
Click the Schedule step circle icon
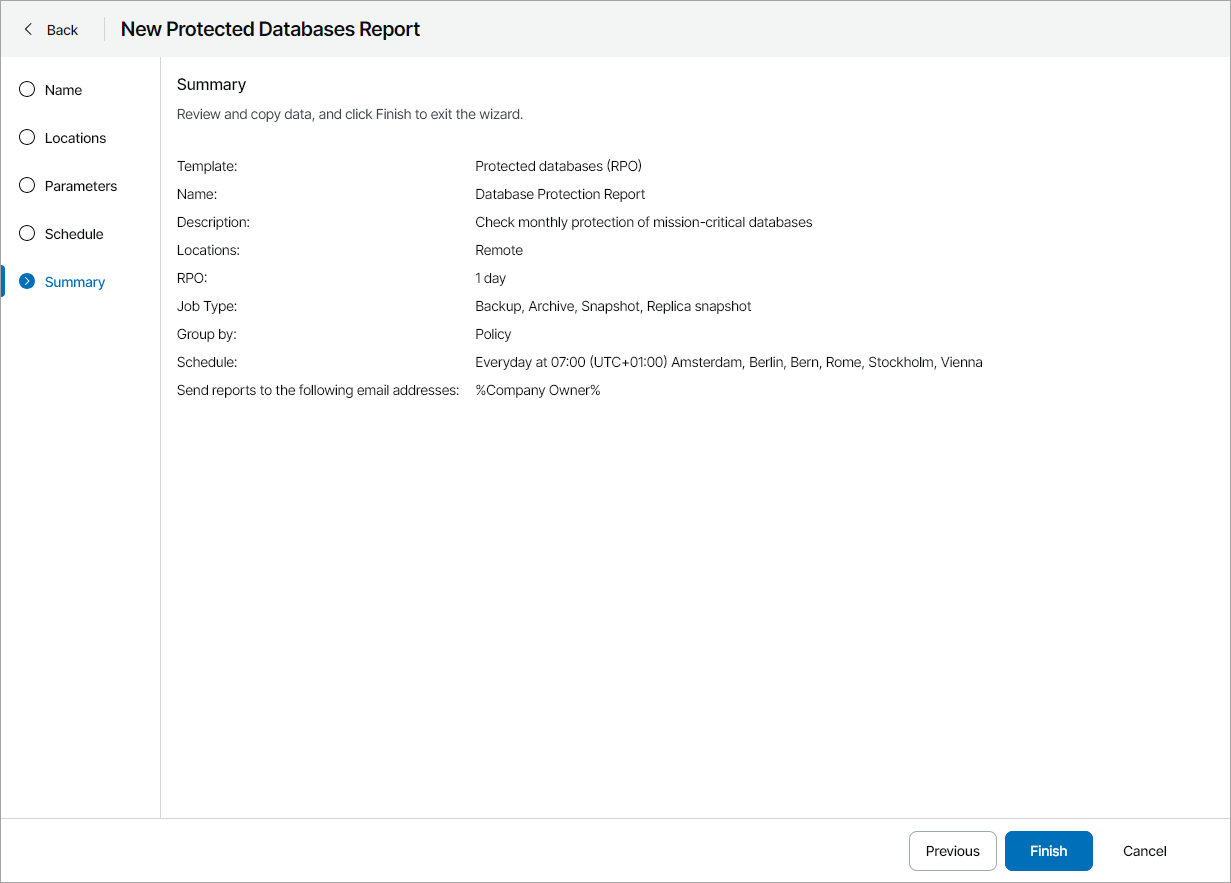click(27, 234)
